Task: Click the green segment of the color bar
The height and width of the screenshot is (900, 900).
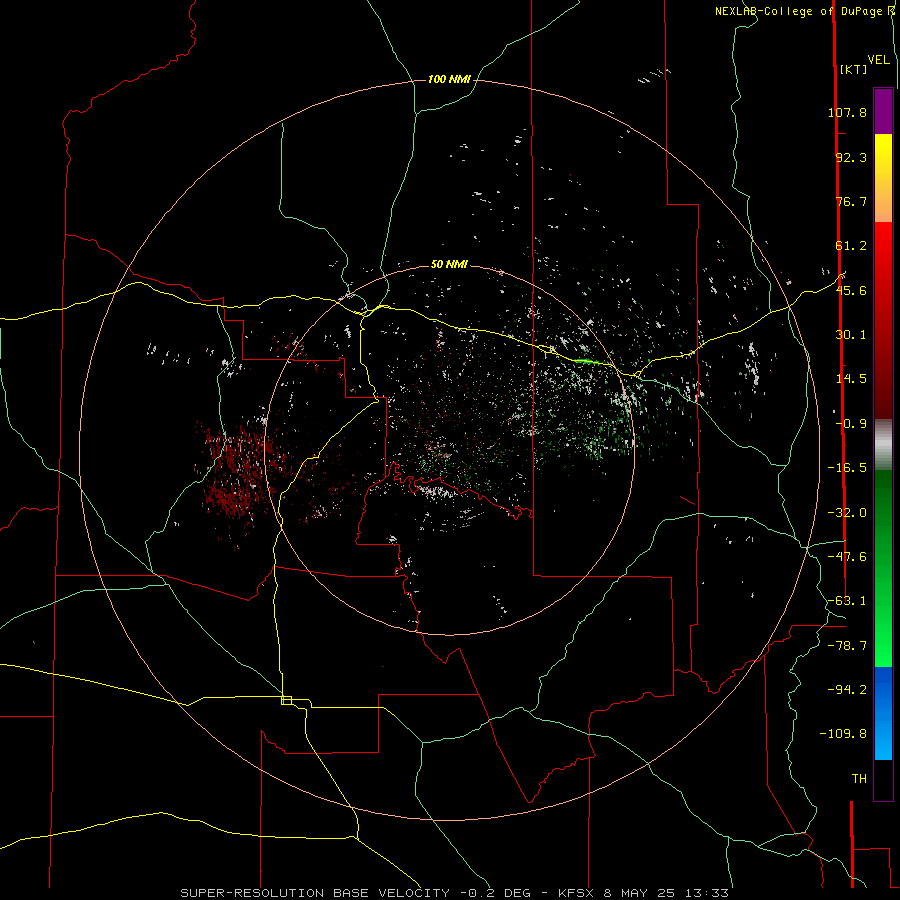Action: [883, 568]
